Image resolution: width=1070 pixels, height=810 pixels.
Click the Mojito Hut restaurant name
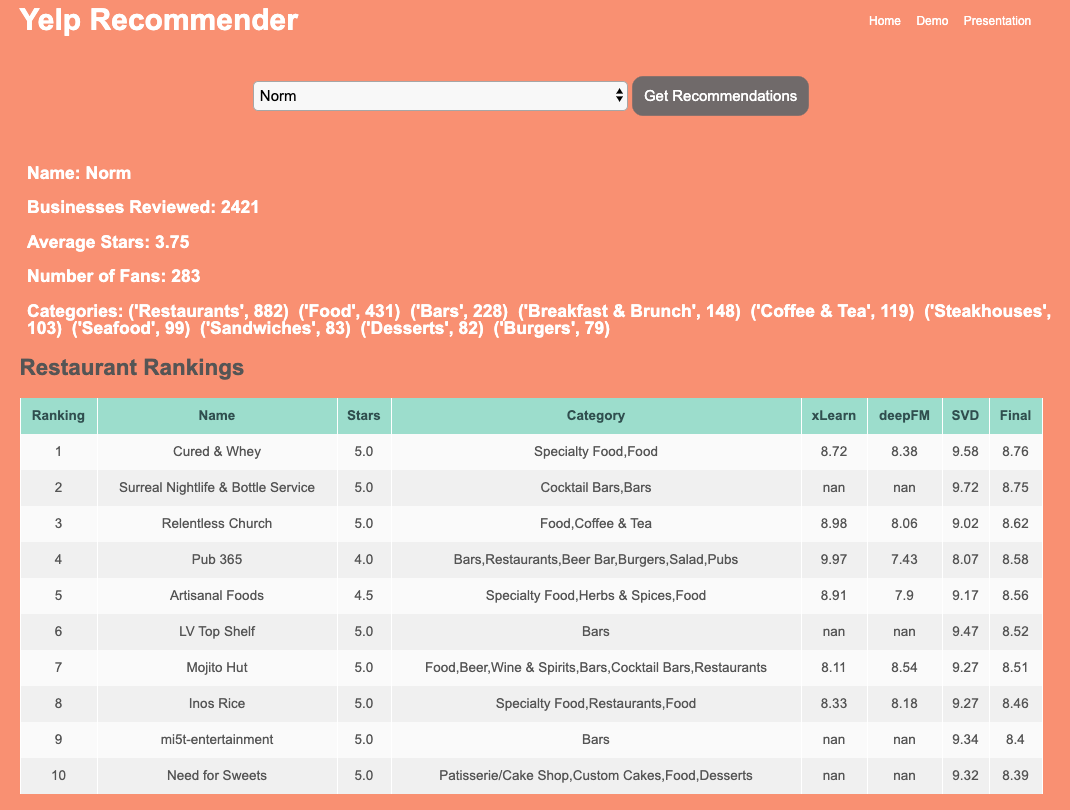tap(217, 667)
